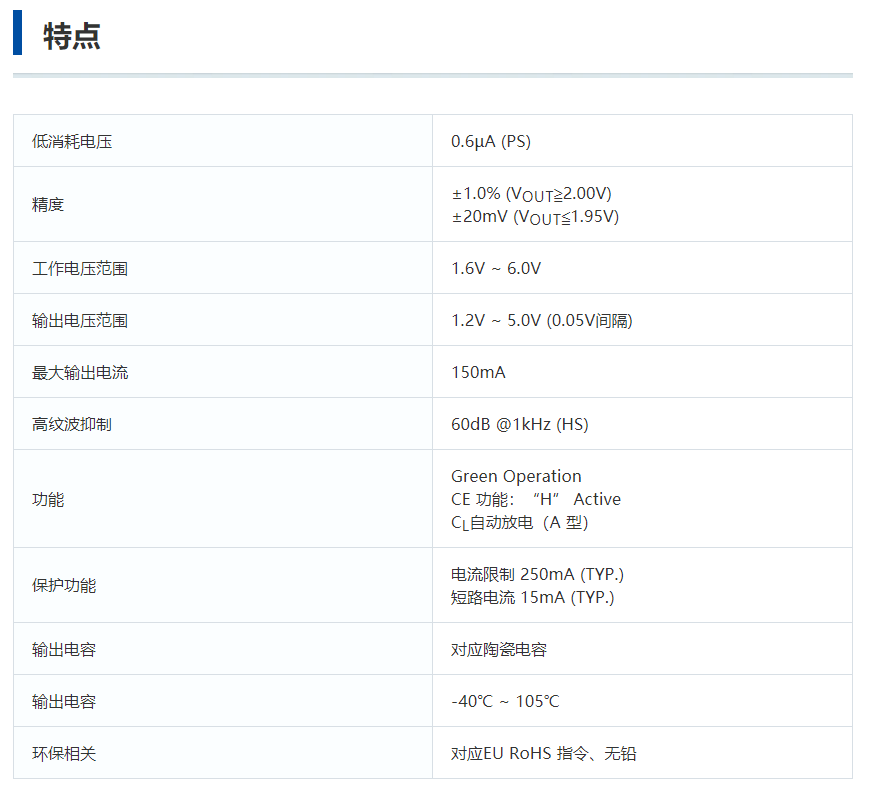Screen dimensions: 880x793
Task: Select the 对应EU RoHS 指令、无铅 text
Action: tap(540, 753)
